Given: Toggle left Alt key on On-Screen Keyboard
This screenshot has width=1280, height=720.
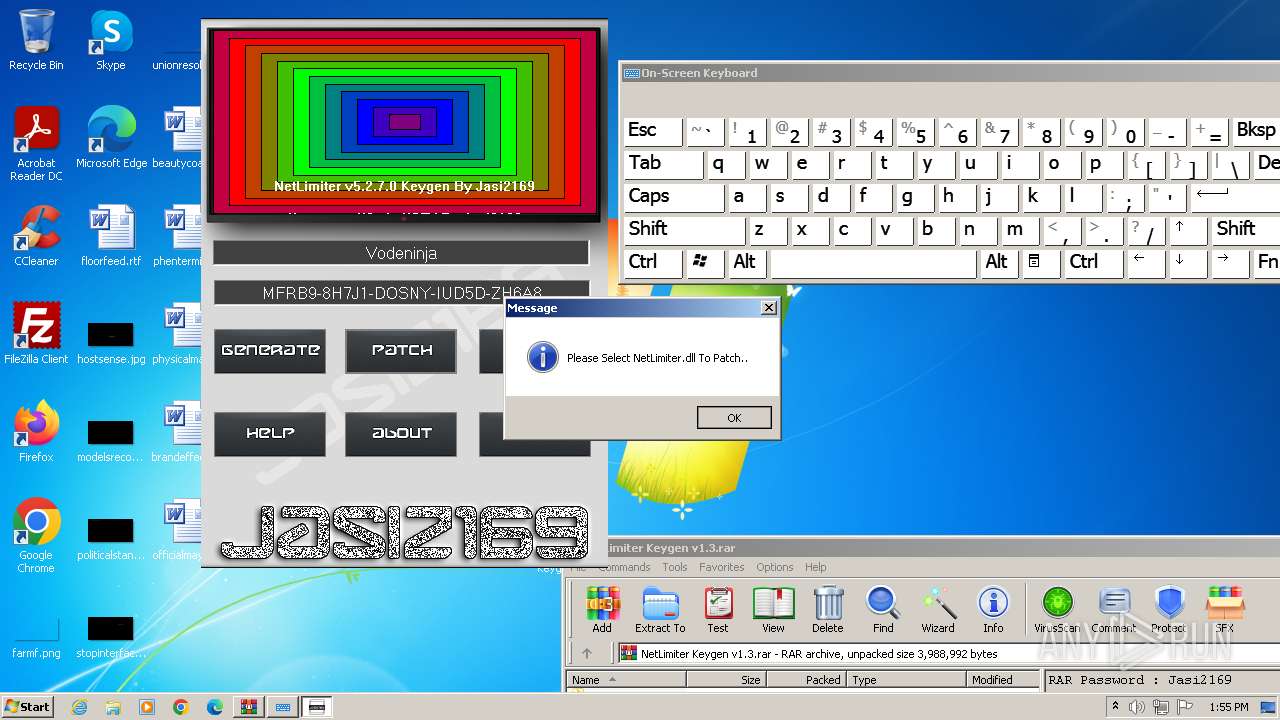Looking at the screenshot, I should [x=747, y=263].
